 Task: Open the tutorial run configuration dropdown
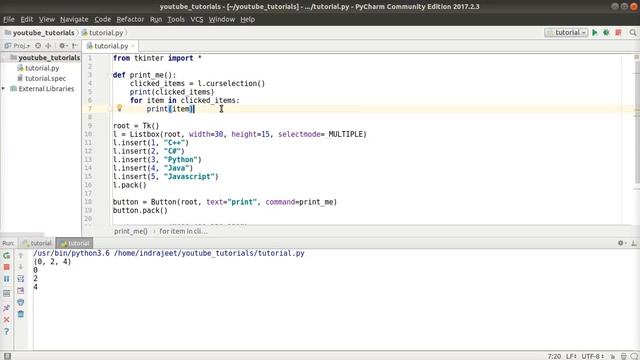pyautogui.click(x=566, y=33)
